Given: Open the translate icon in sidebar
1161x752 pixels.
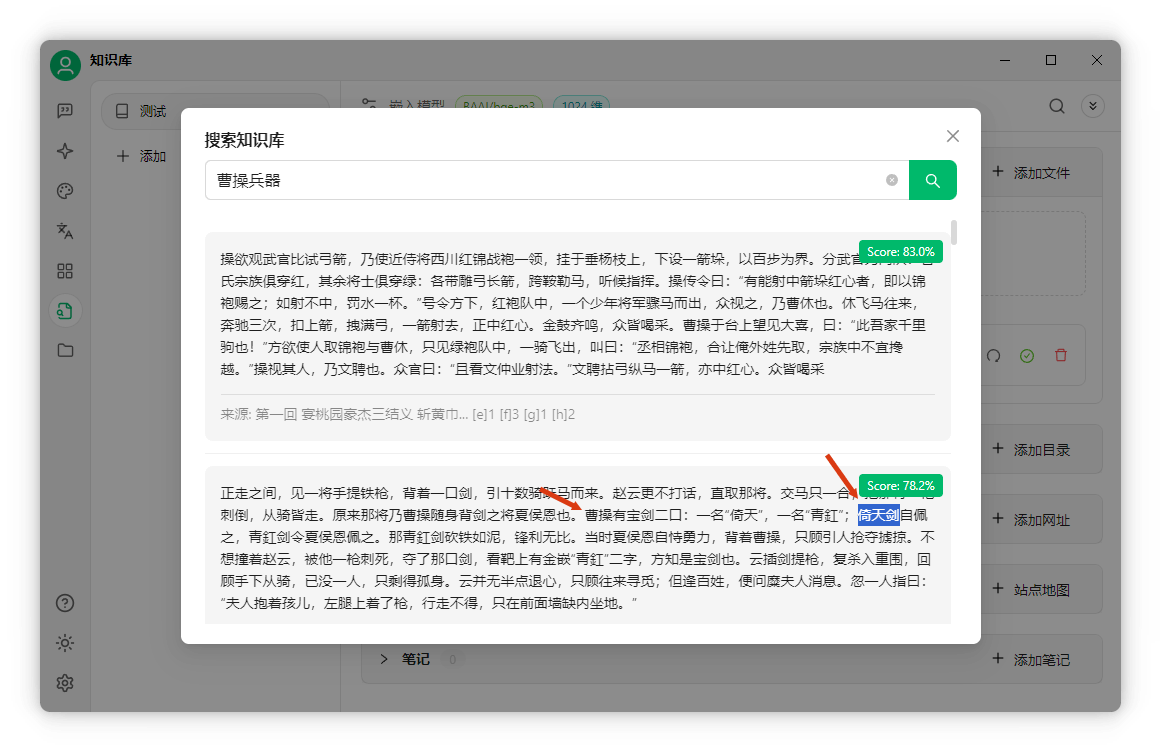Looking at the screenshot, I should click(x=65, y=231).
